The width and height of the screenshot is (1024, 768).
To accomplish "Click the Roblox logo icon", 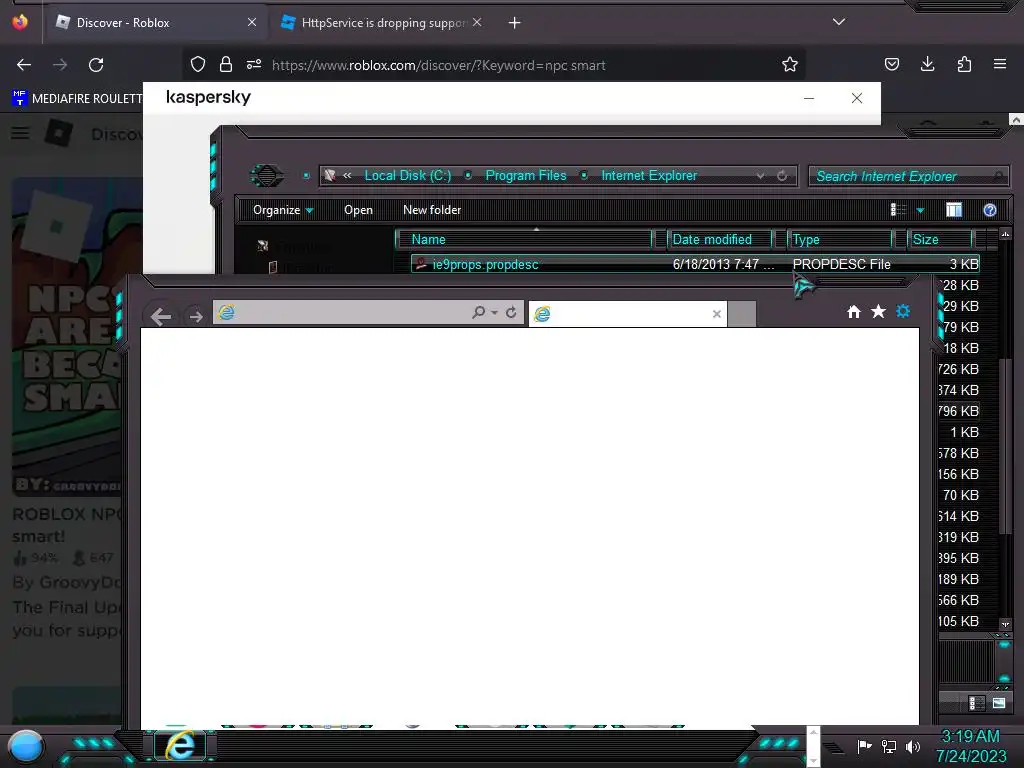I will tap(59, 133).
